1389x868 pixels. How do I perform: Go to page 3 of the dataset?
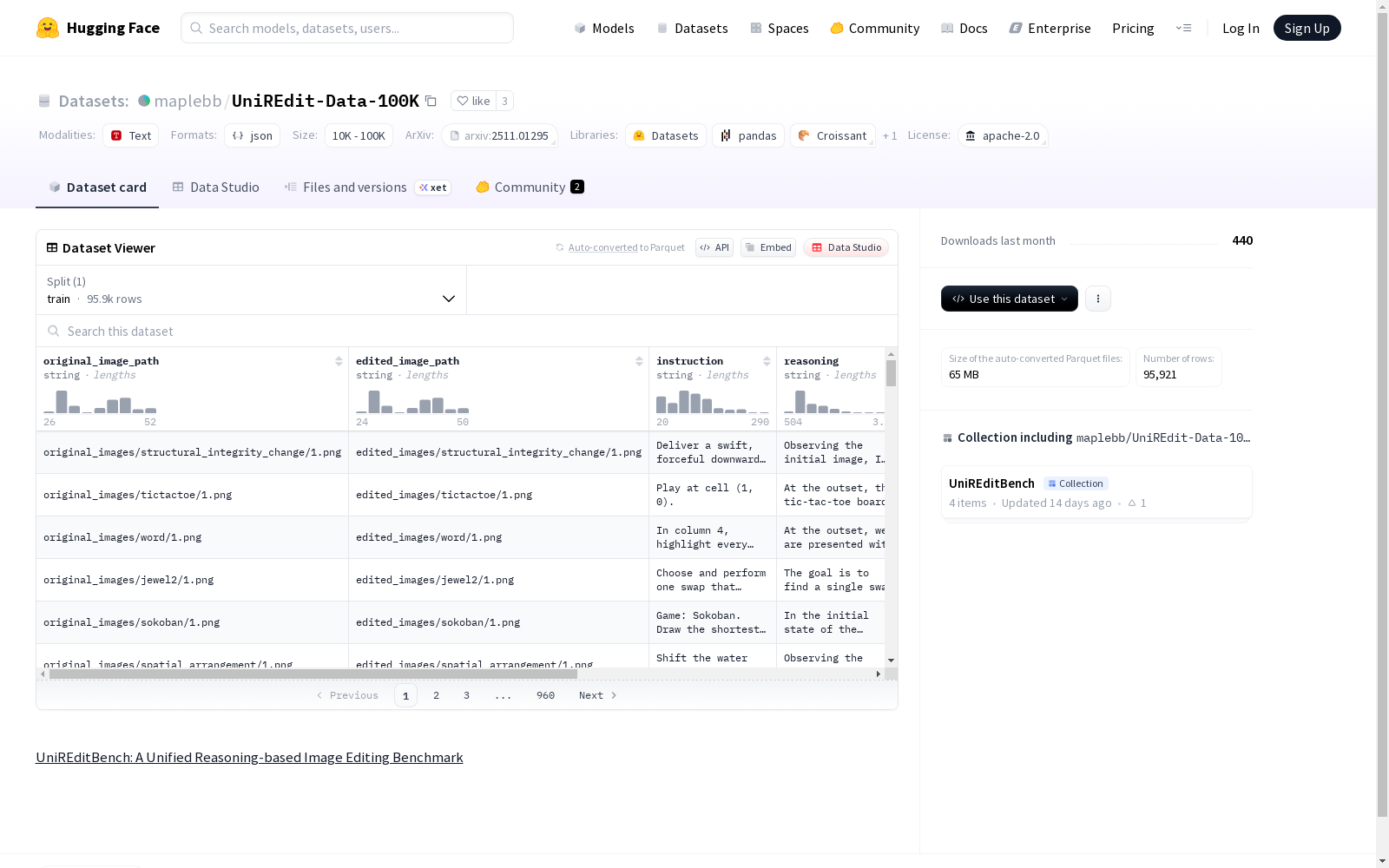point(466,695)
